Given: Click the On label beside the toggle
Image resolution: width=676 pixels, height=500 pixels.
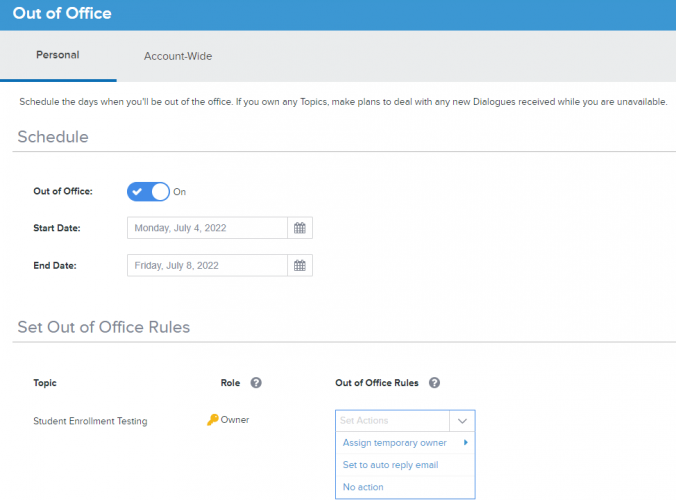Looking at the screenshot, I should (180, 192).
